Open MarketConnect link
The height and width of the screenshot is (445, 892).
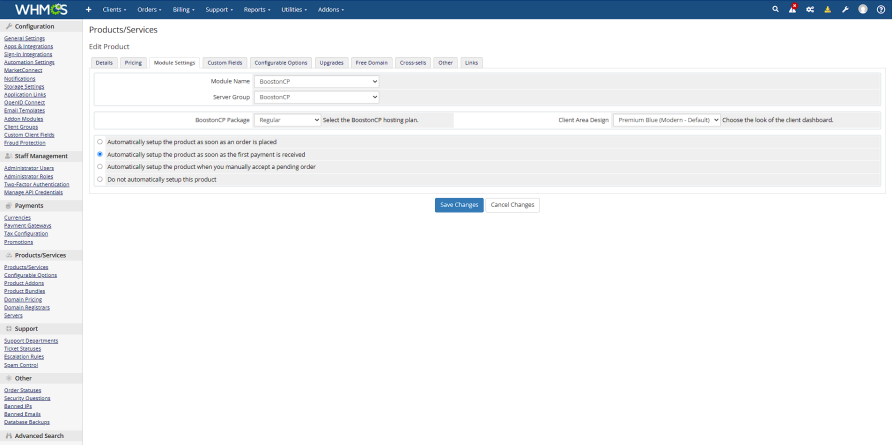23,71
